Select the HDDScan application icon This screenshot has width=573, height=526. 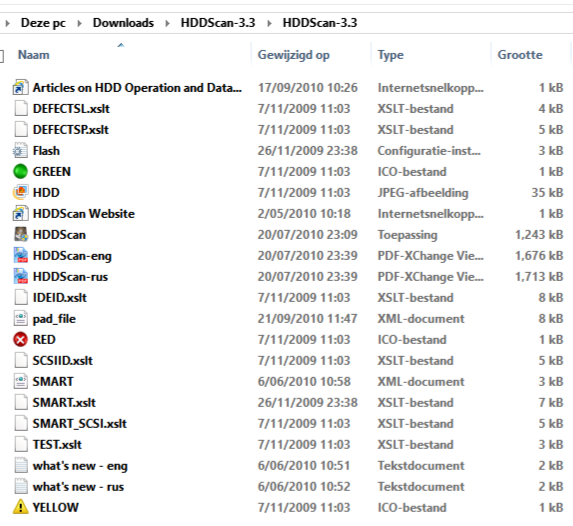(20, 234)
